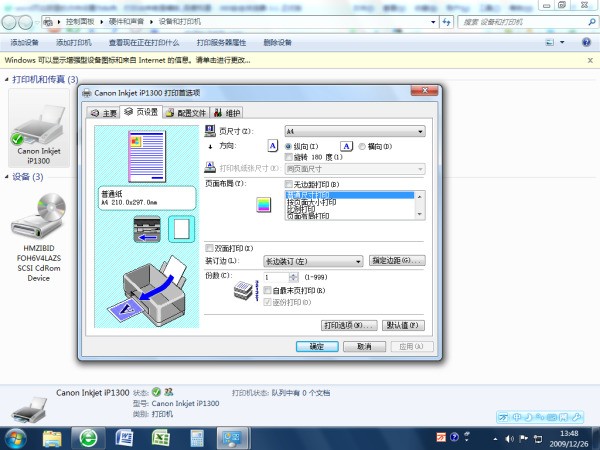Image resolution: width=600 pixels, height=450 pixels.
Task: Select the 页设置 tab
Action: point(141,112)
